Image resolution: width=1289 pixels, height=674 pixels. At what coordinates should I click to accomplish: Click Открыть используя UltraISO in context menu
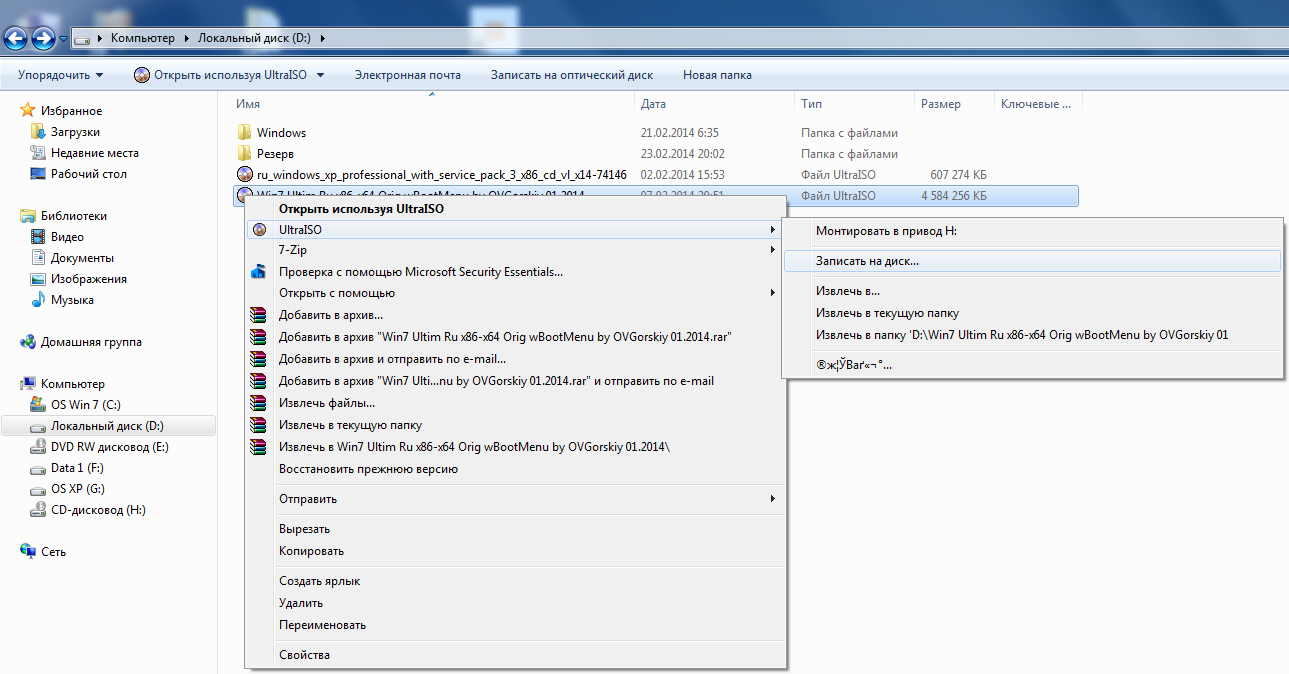coord(516,209)
